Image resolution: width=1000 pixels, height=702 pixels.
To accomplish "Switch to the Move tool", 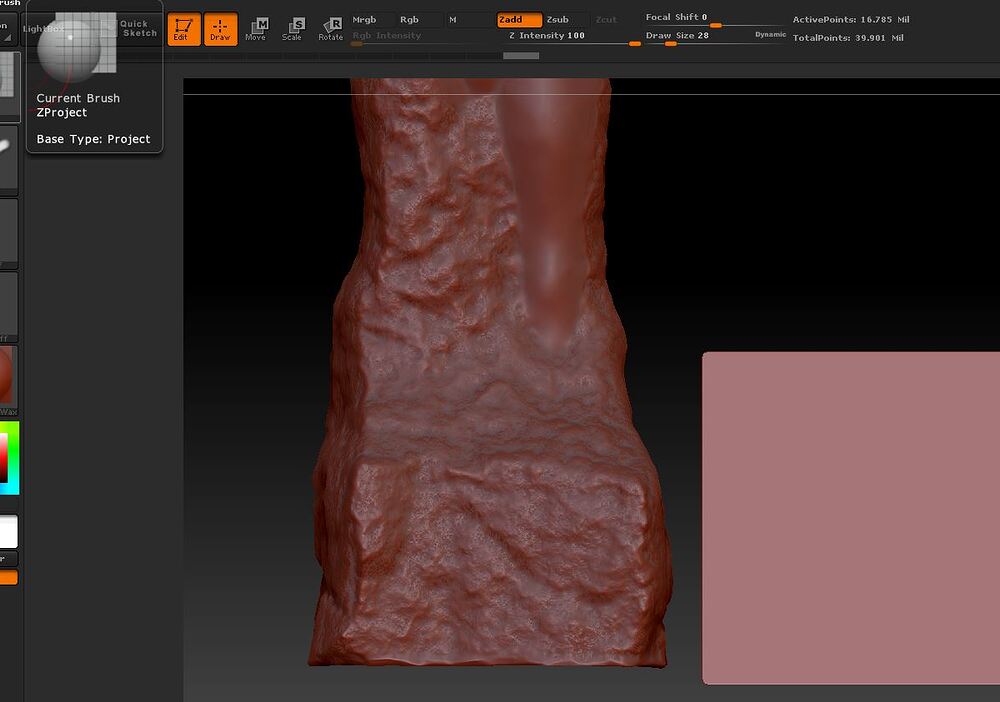I will (256, 29).
